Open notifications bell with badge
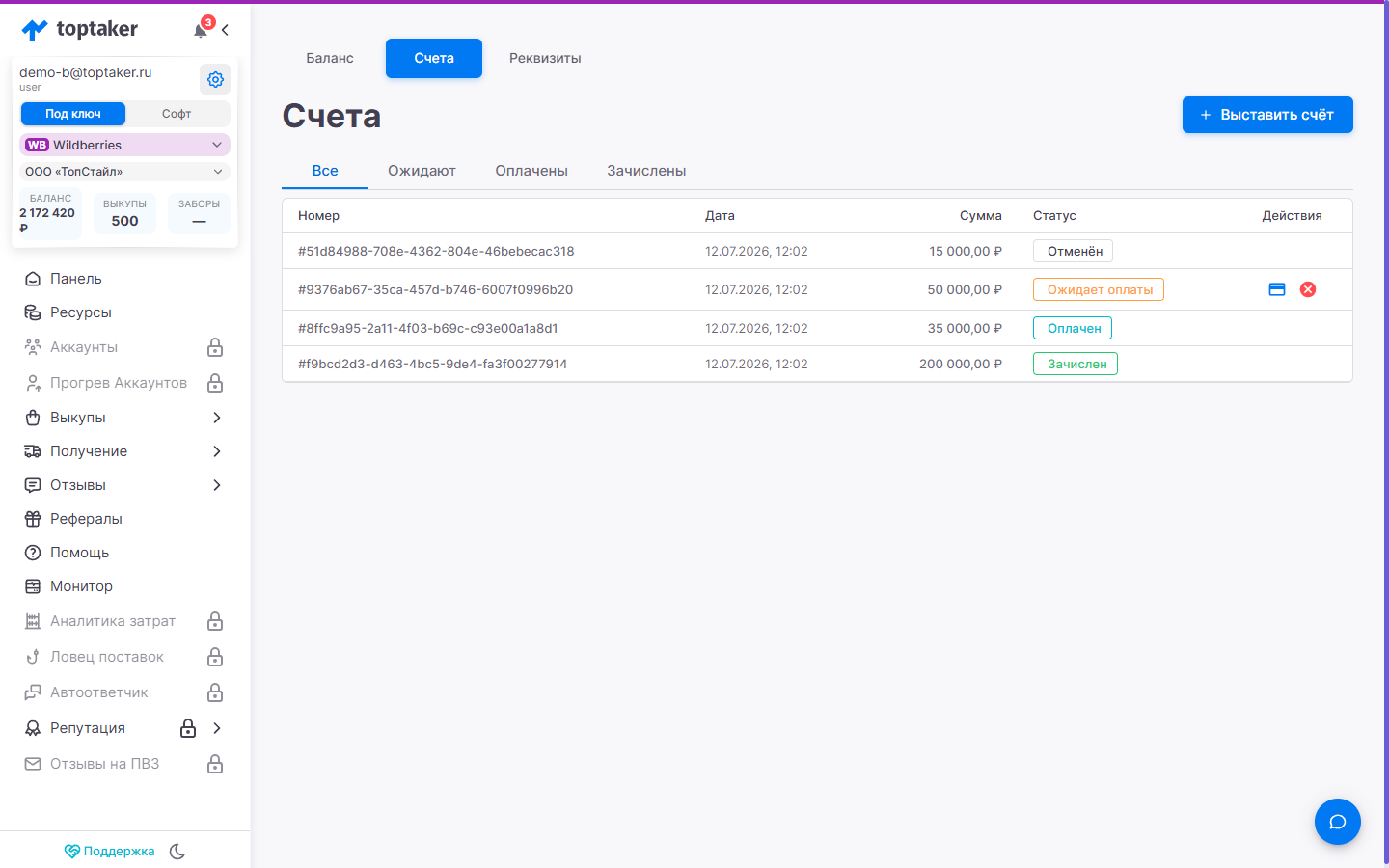The height and width of the screenshot is (868, 1389). tap(201, 29)
